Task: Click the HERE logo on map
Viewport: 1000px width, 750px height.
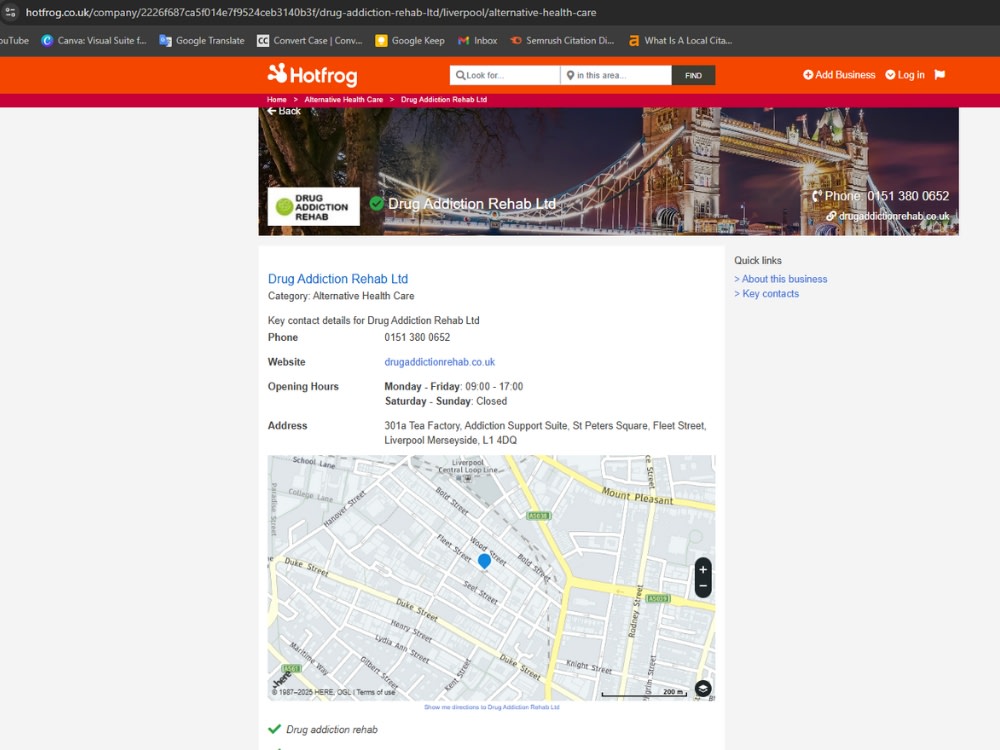Action: 283,679
